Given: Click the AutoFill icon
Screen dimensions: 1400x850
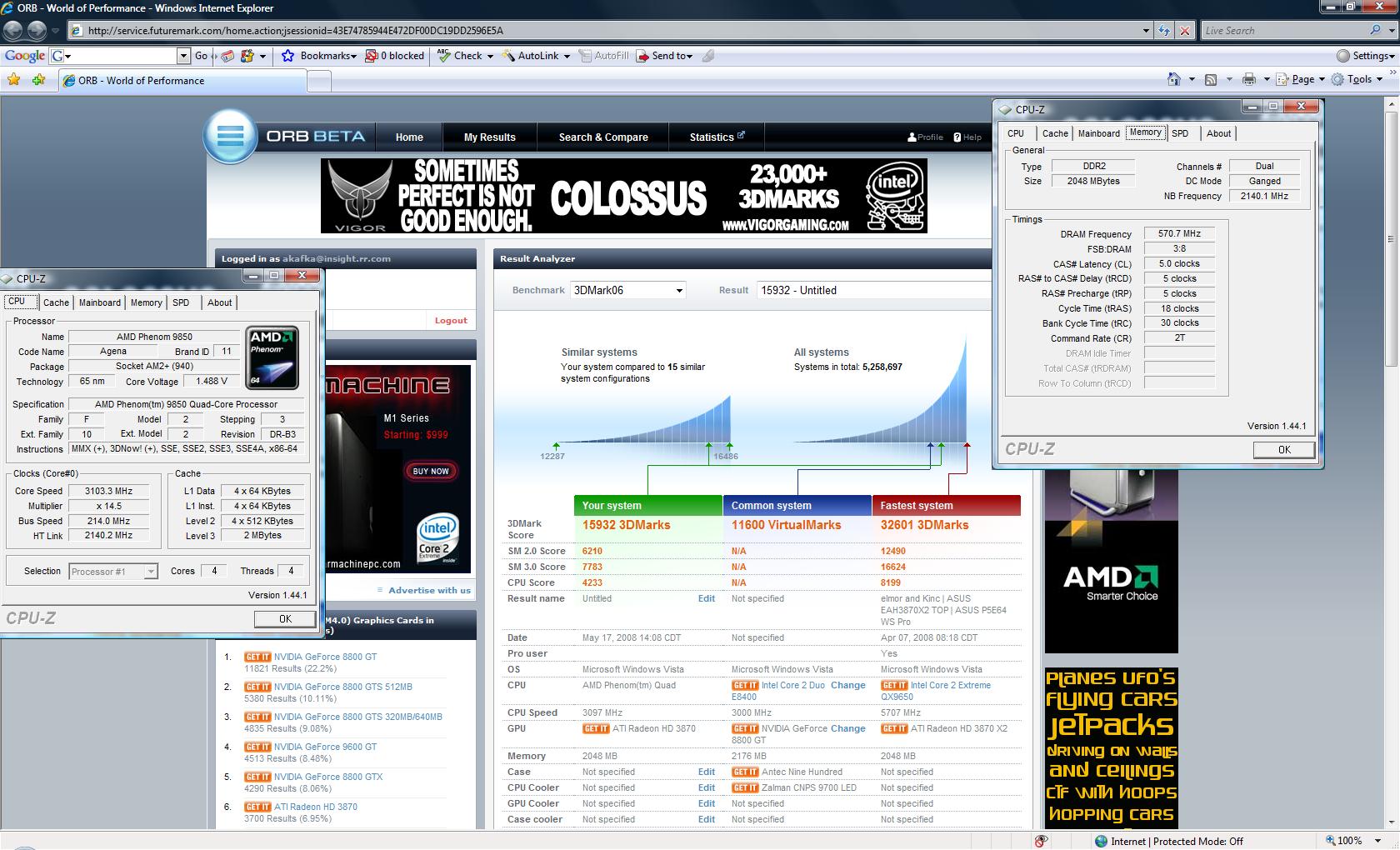Looking at the screenshot, I should [587, 56].
